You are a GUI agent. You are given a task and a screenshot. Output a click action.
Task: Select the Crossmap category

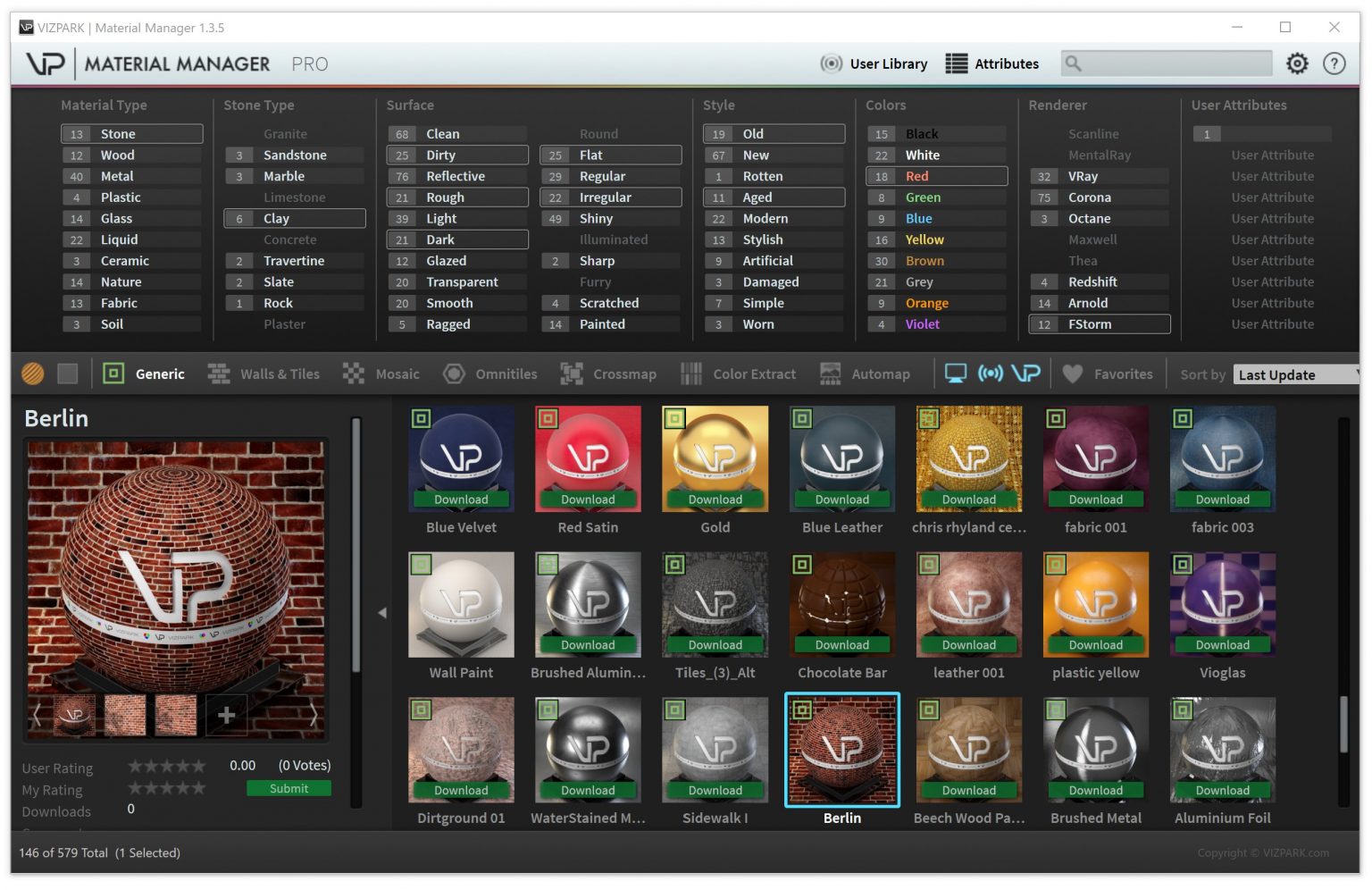click(x=624, y=374)
